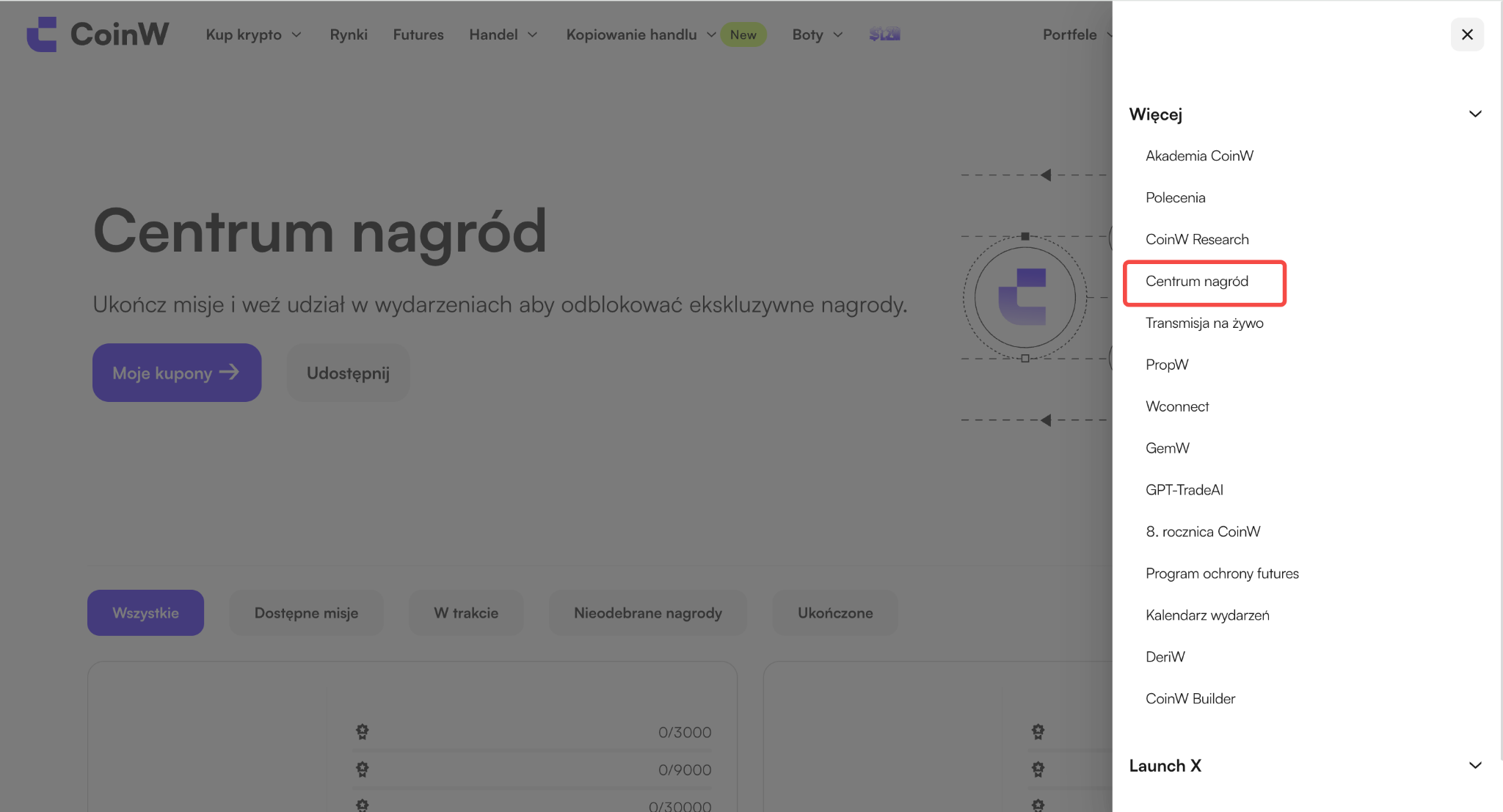Collapse the Więcej section
The image size is (1503, 812).
pos(1475,114)
